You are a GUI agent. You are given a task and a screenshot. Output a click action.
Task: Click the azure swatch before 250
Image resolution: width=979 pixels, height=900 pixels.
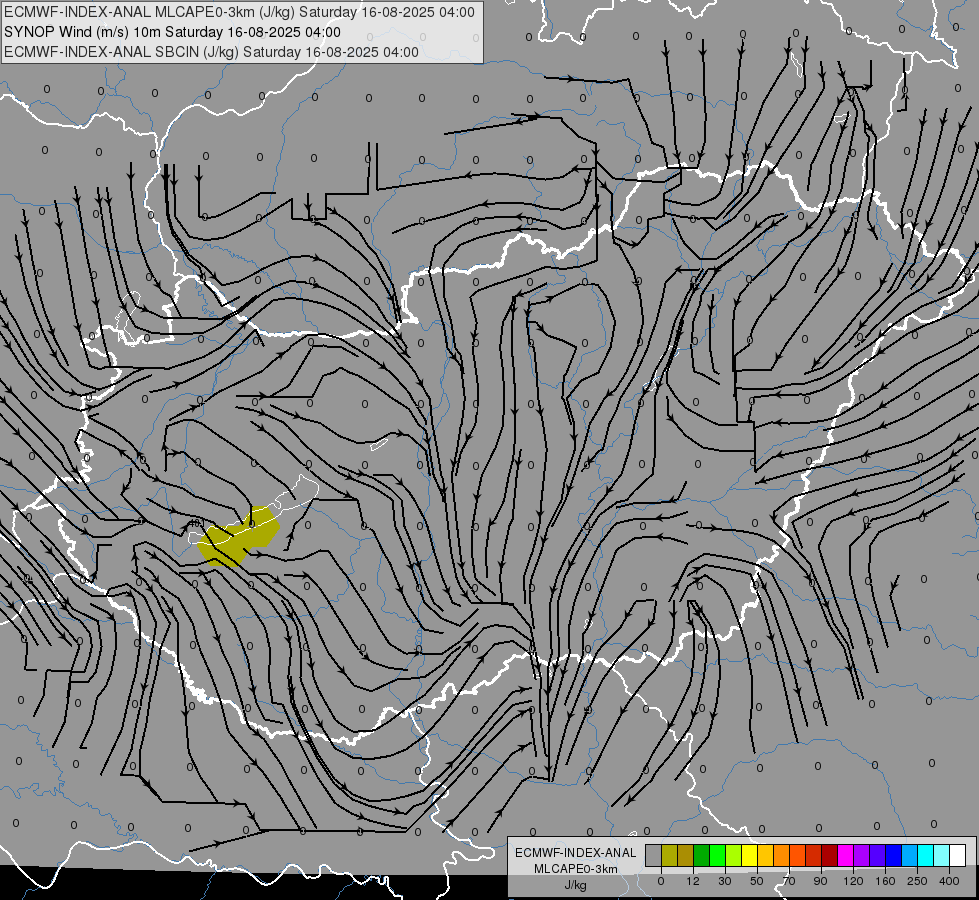910,856
